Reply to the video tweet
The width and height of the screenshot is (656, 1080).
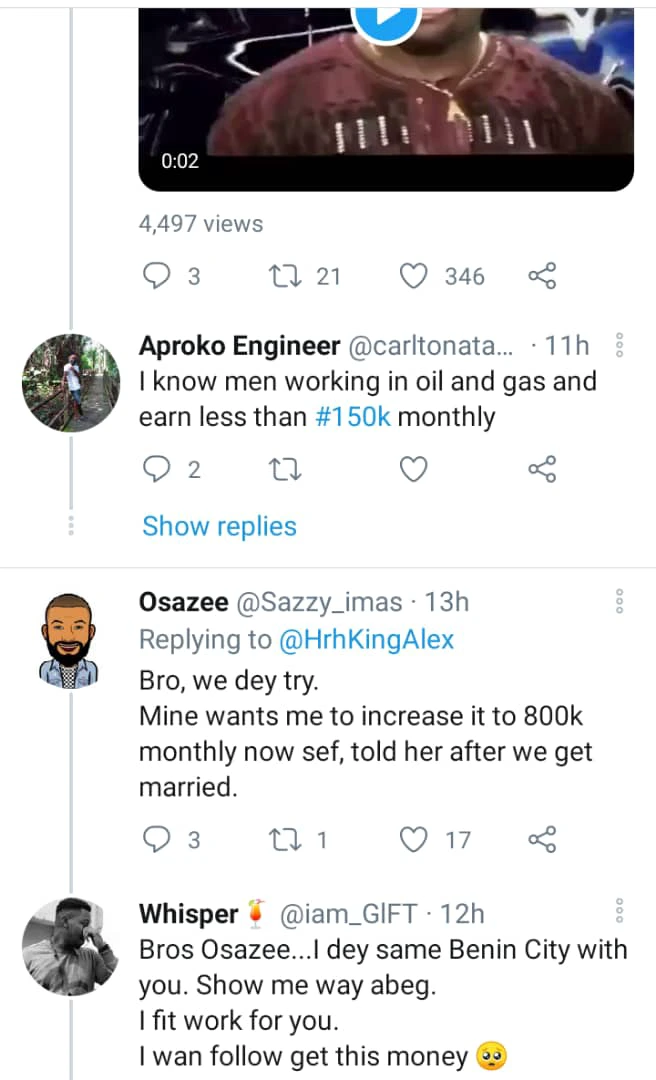158,276
